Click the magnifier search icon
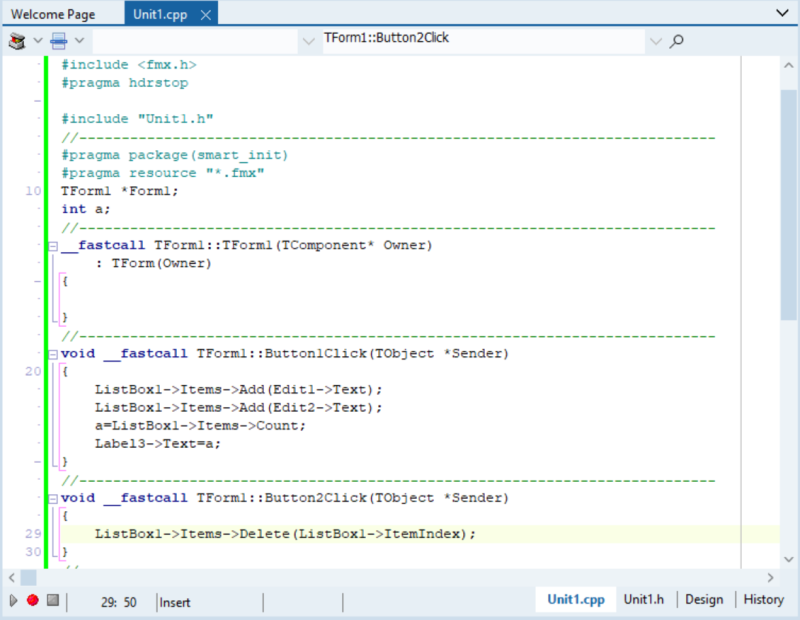The height and width of the screenshot is (620, 800). click(x=677, y=40)
